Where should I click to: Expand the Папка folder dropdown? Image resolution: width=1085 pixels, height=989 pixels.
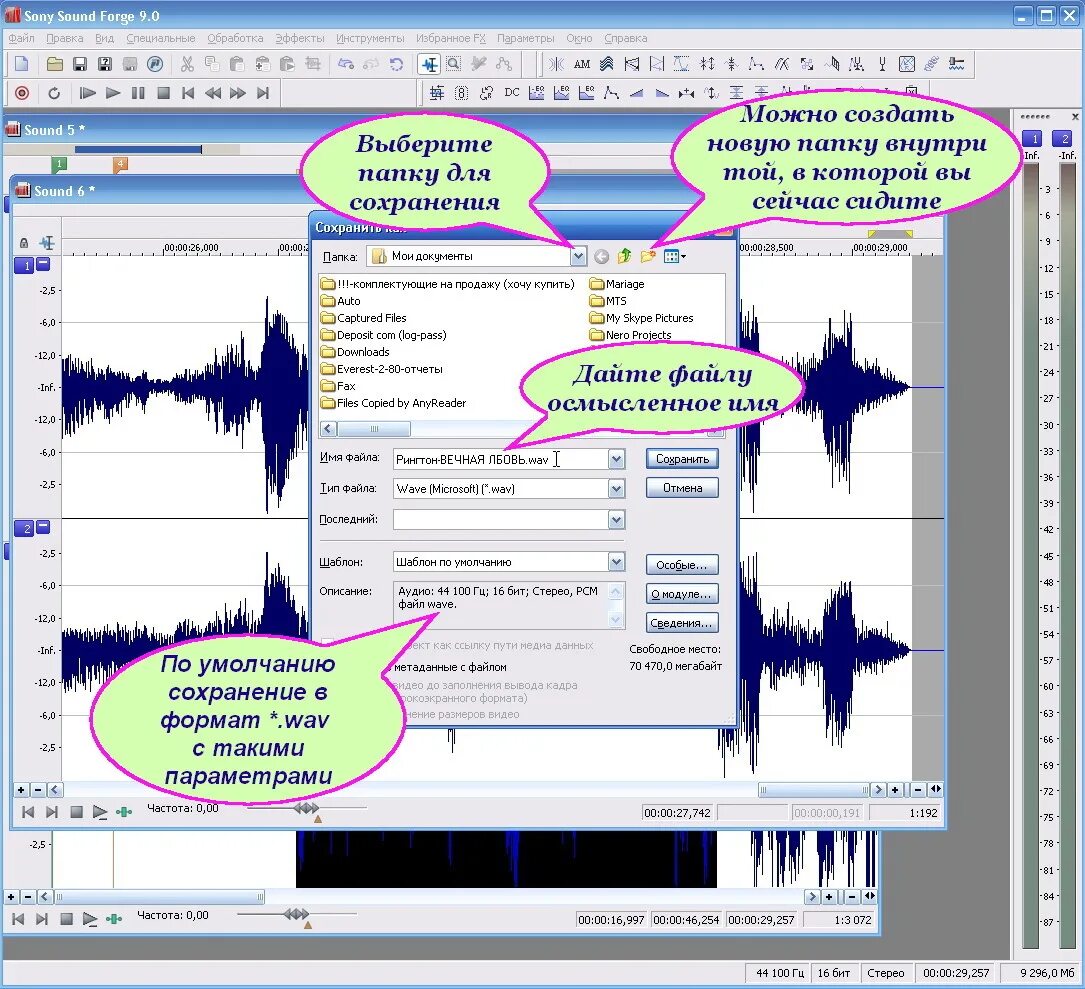coord(578,257)
